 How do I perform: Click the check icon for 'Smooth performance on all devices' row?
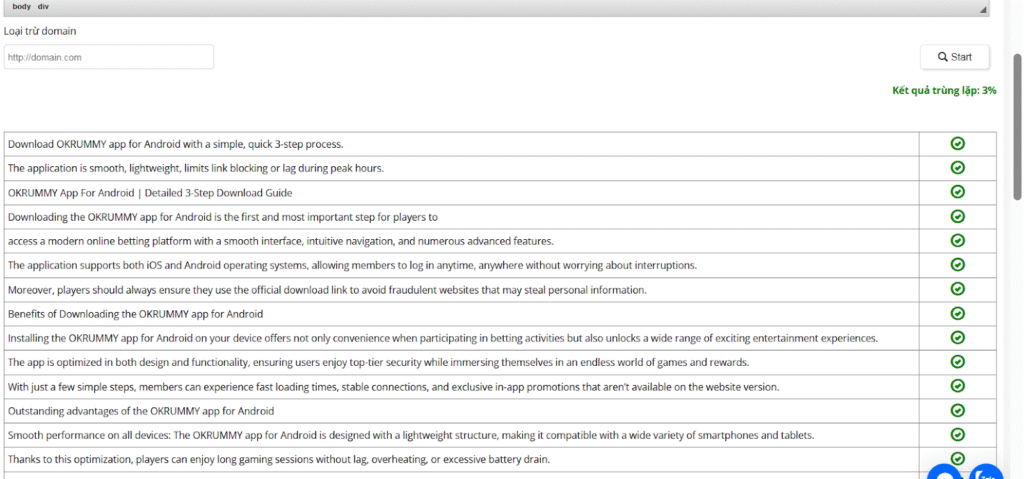coord(957,434)
